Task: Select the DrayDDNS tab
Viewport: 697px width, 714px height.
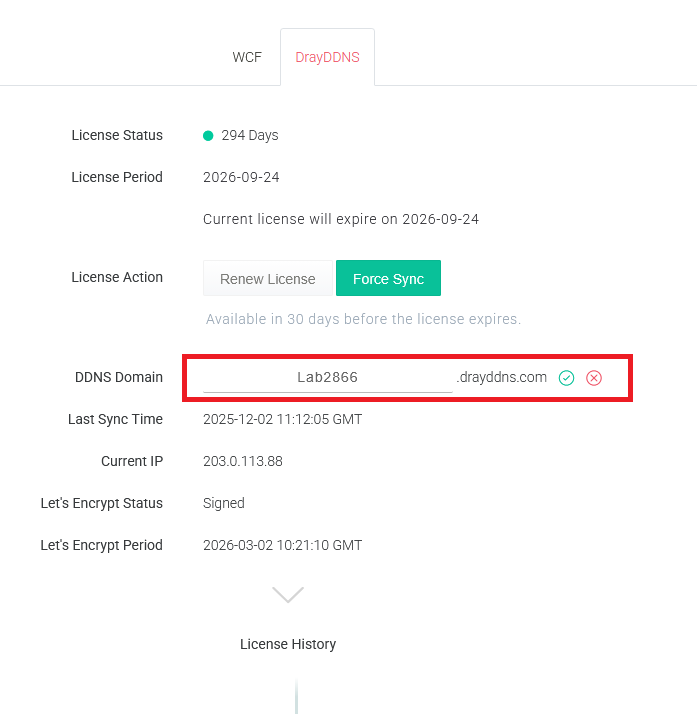Action: pos(327,57)
